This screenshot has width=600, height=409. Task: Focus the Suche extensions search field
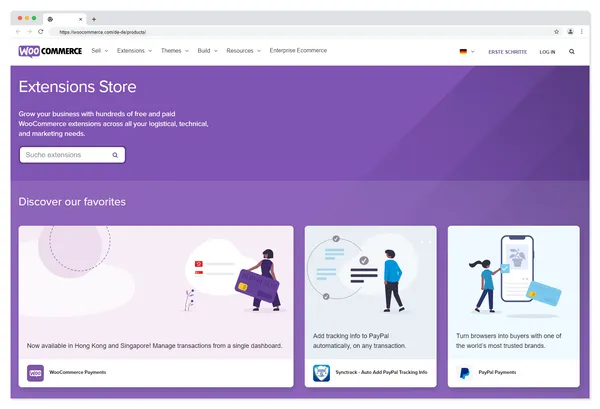72,155
